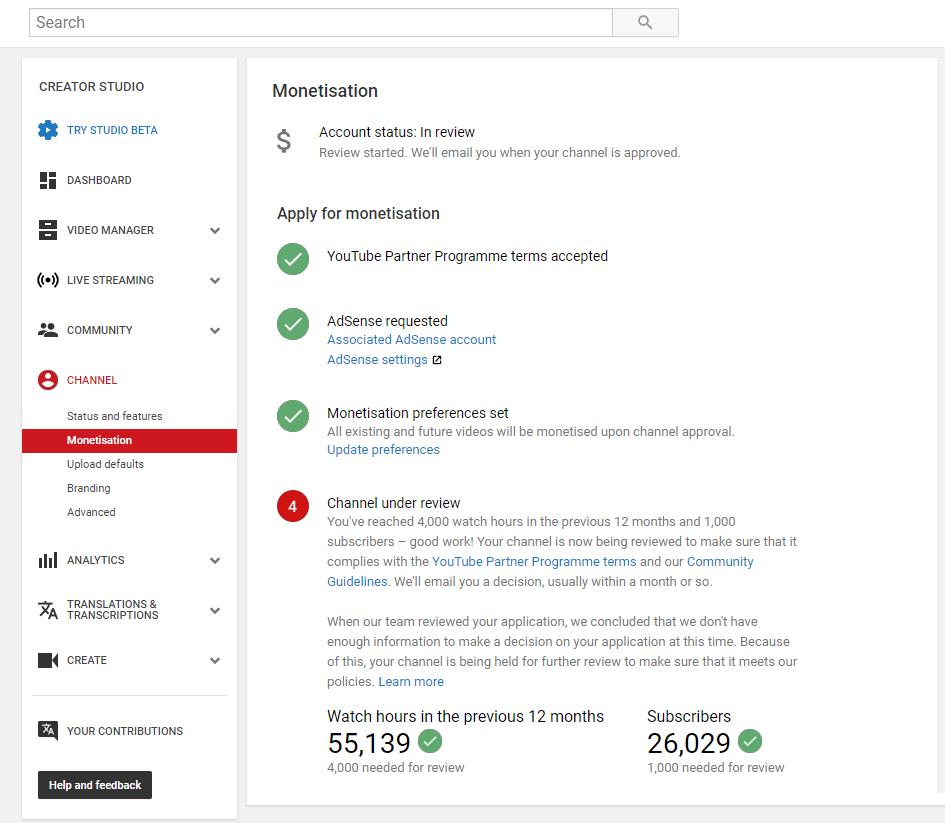The image size is (945, 823).
Task: Click green checkmark next to 26,029
Action: (750, 741)
